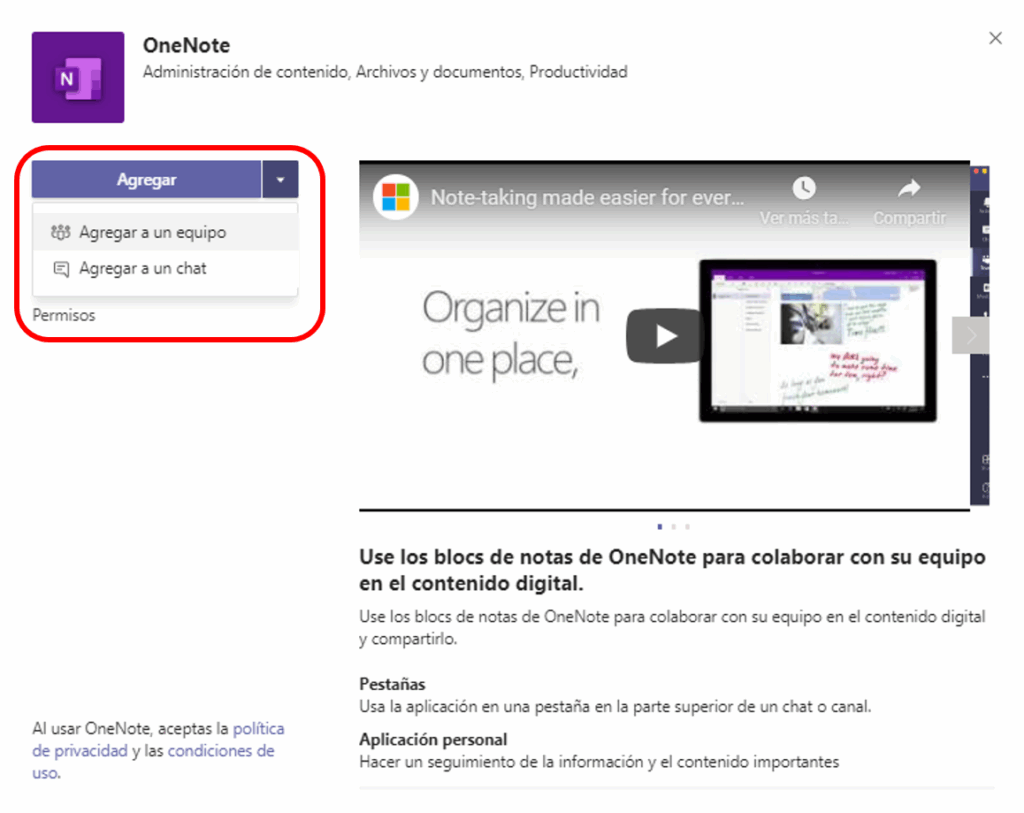1024x813 pixels.
Task: Open the 'política de privacidad' link
Action: pos(258,729)
